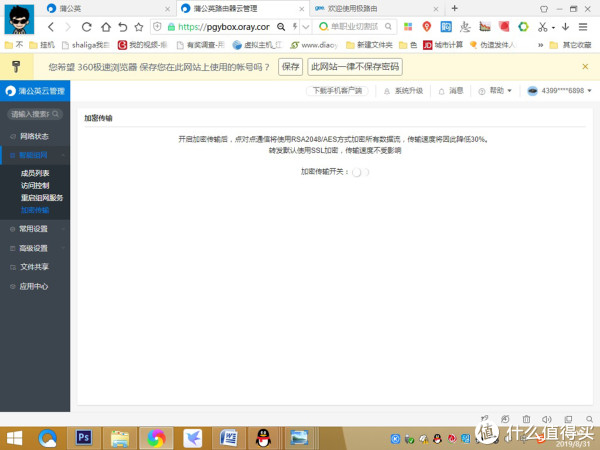This screenshot has height=450, width=600.
Task: Select 加密传输 submenu item
Action: [35, 210]
